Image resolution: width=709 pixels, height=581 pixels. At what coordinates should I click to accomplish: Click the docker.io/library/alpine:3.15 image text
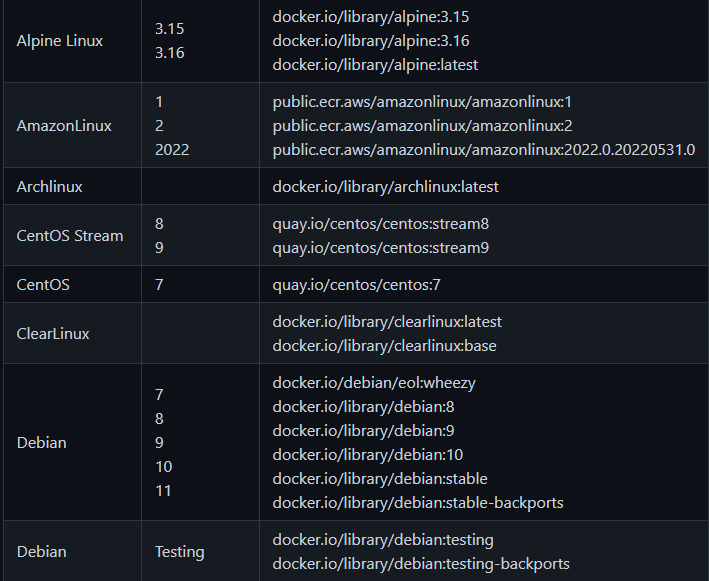[371, 17]
